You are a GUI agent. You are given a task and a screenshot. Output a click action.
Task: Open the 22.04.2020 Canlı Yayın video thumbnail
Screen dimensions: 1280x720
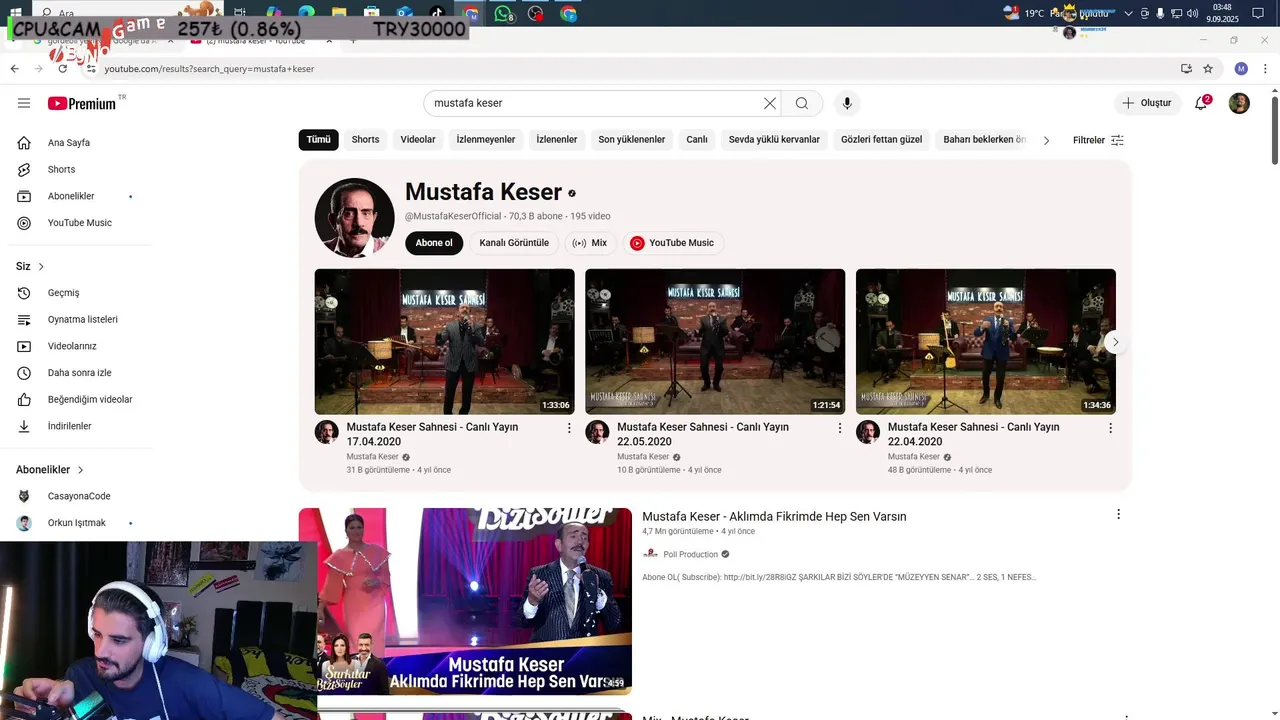pos(986,341)
